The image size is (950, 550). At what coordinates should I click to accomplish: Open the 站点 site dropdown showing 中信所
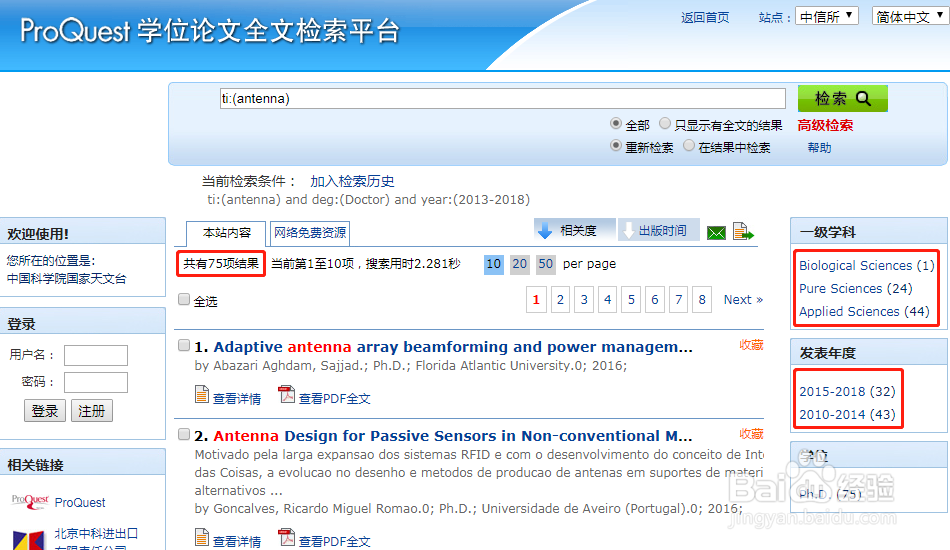[x=827, y=16]
